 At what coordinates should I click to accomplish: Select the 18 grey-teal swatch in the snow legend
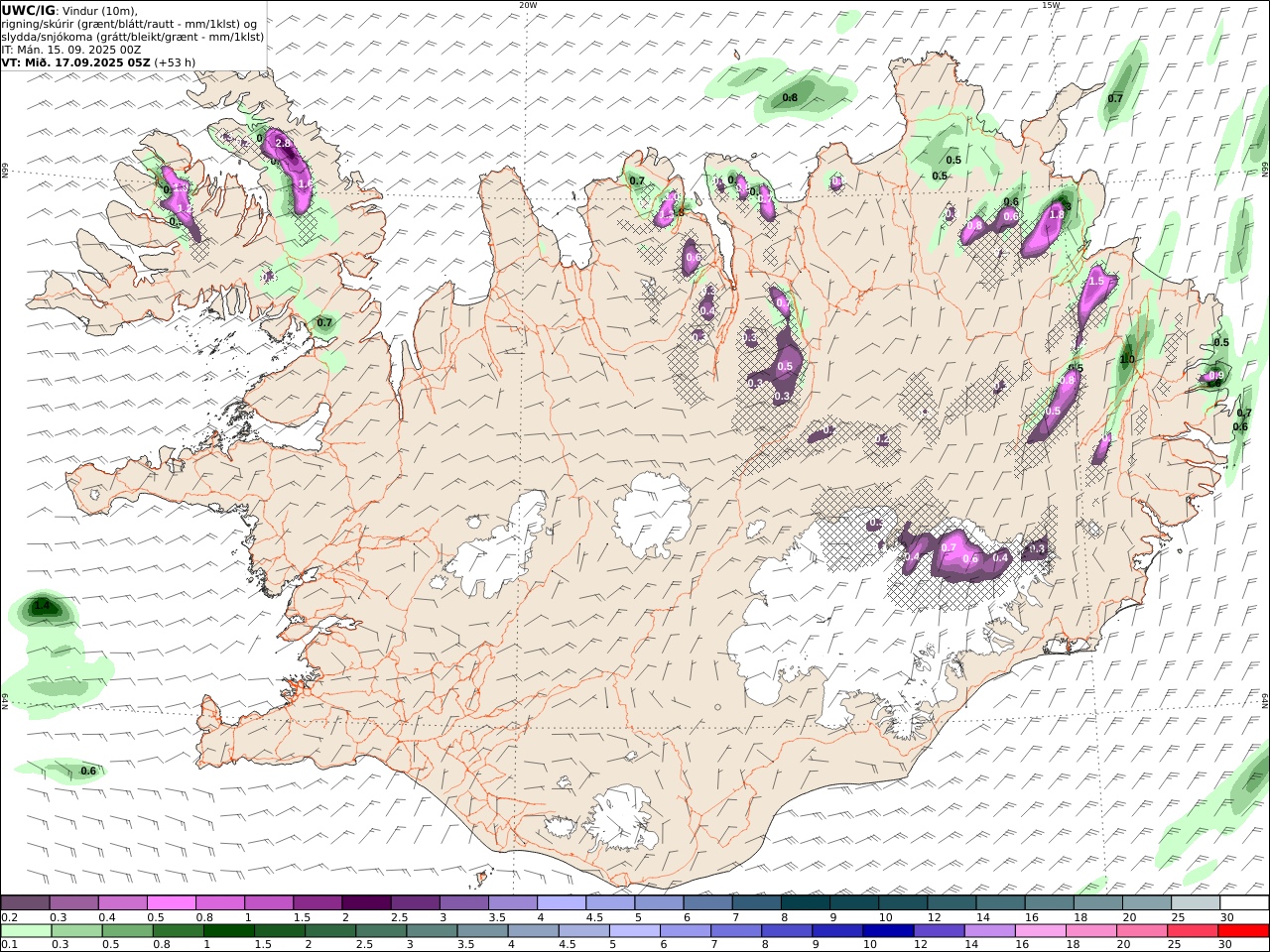tap(1097, 903)
